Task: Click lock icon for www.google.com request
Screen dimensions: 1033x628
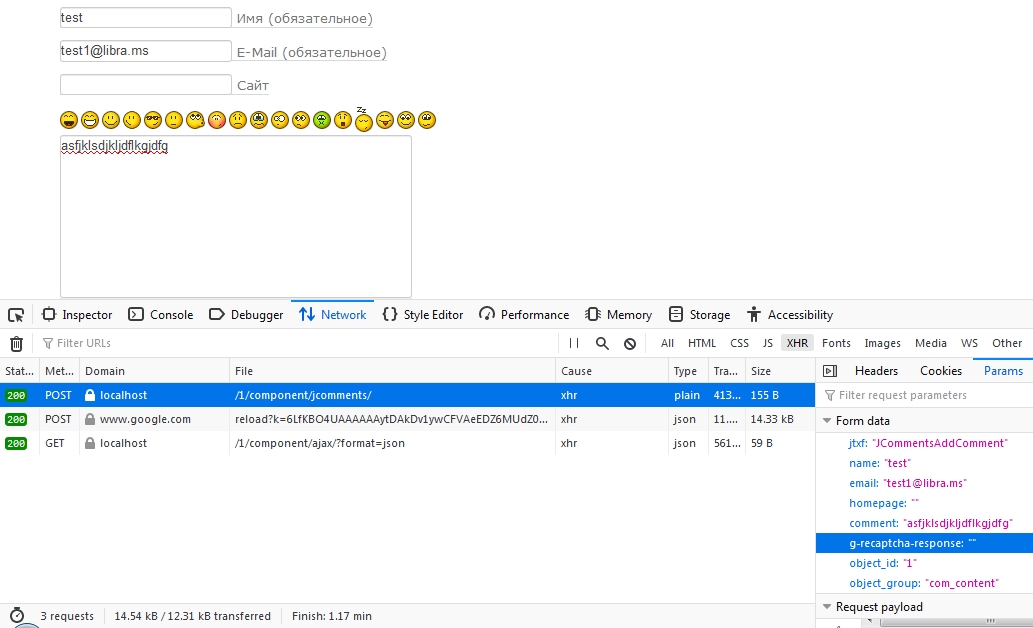Action: [90, 419]
